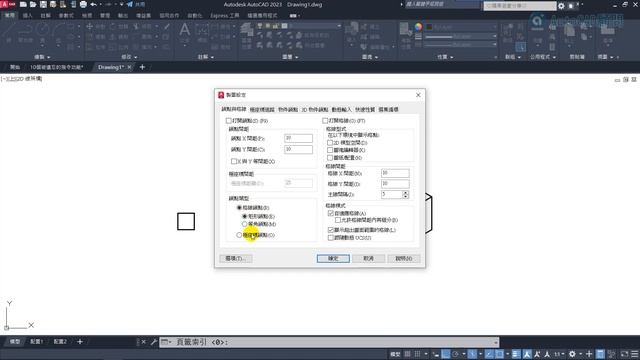640x360 pixels.
Task: Click the 選項(T)... button
Action: pyautogui.click(x=236, y=258)
